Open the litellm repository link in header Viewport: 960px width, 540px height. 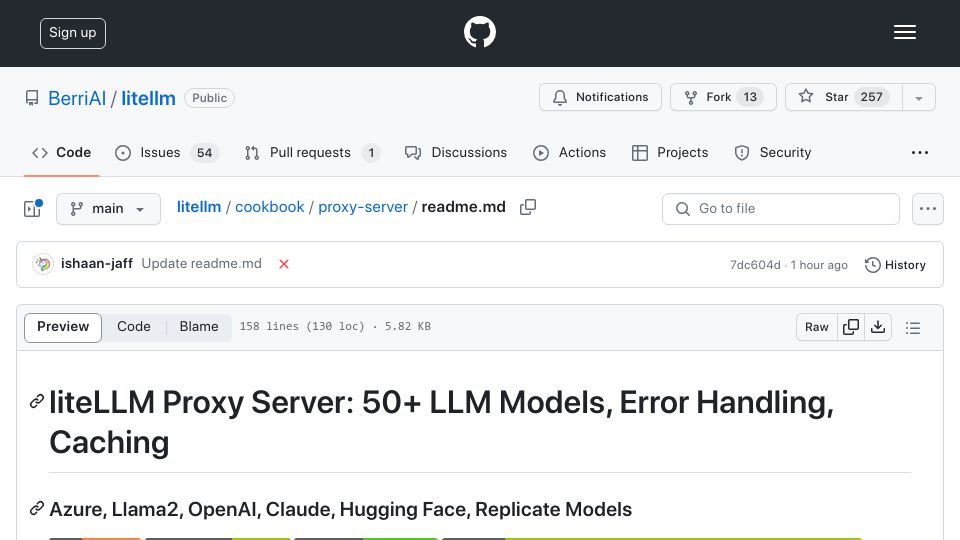(148, 98)
